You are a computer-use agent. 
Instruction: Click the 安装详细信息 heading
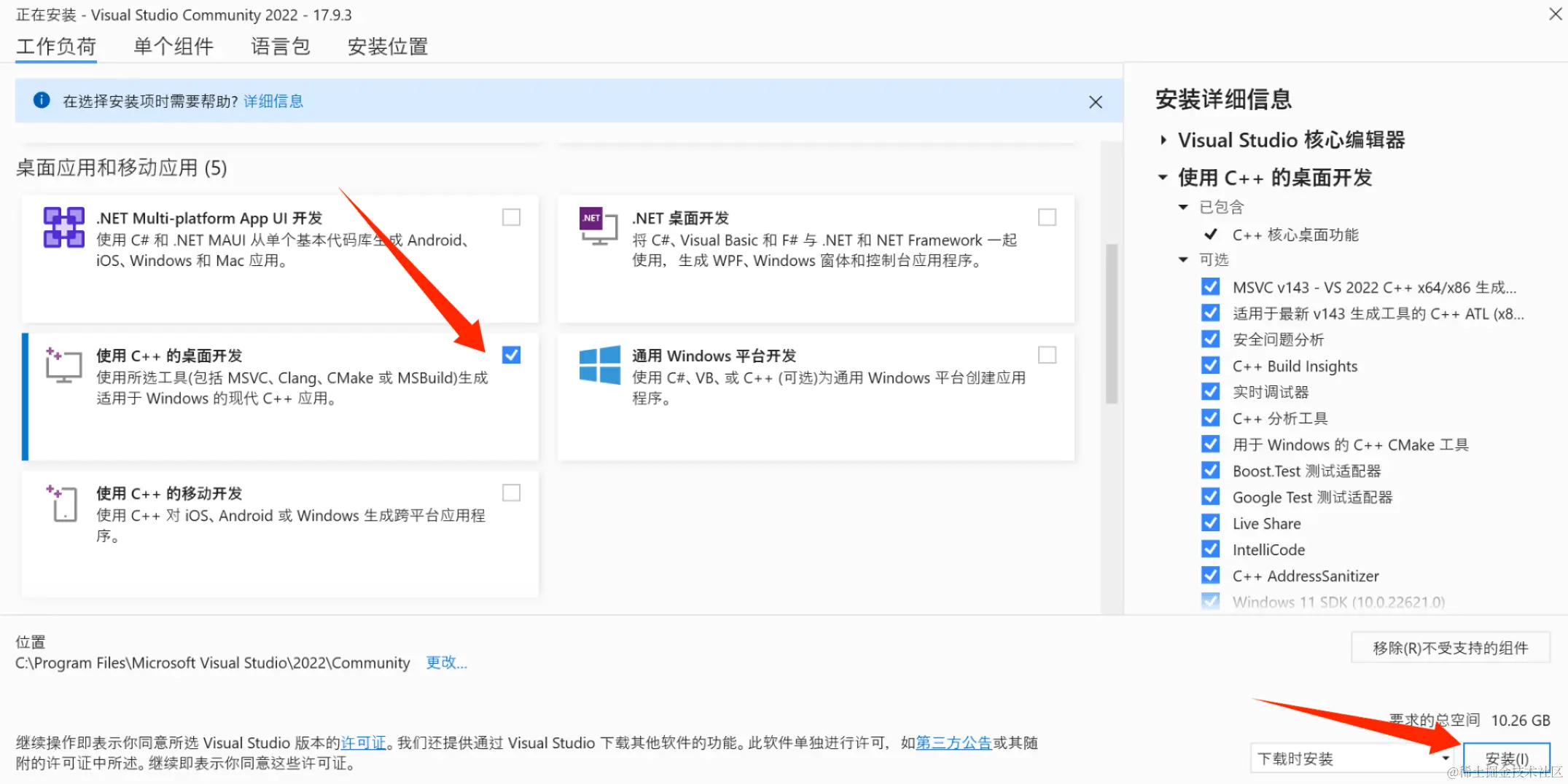click(1224, 99)
